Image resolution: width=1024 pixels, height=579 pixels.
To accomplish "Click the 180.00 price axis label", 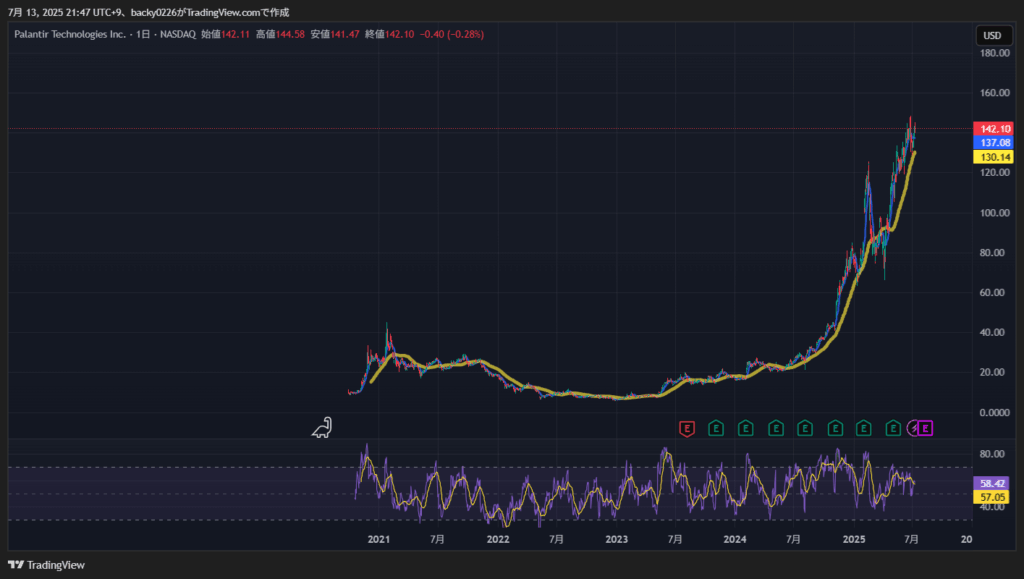I will coord(995,53).
